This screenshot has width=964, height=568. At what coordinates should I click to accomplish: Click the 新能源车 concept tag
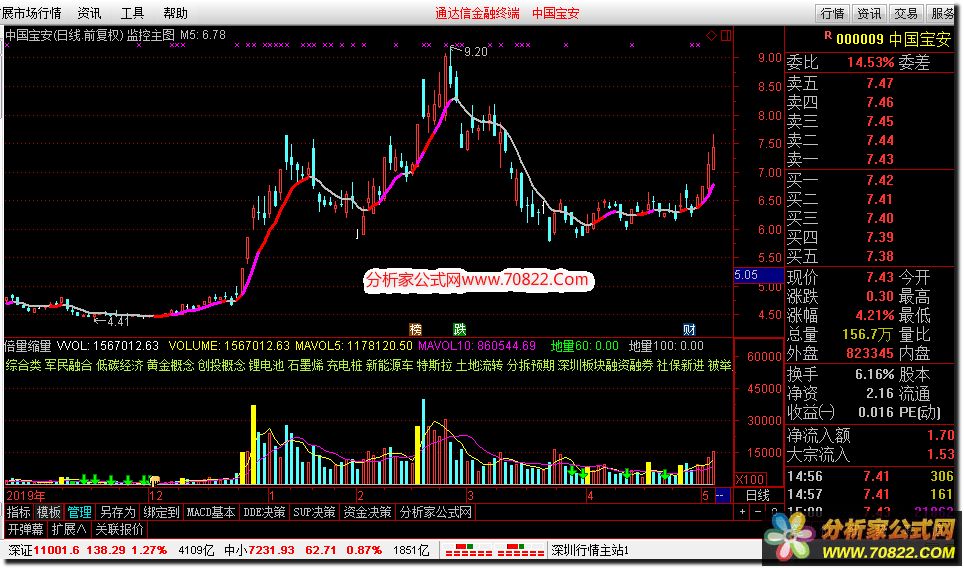[x=389, y=365]
